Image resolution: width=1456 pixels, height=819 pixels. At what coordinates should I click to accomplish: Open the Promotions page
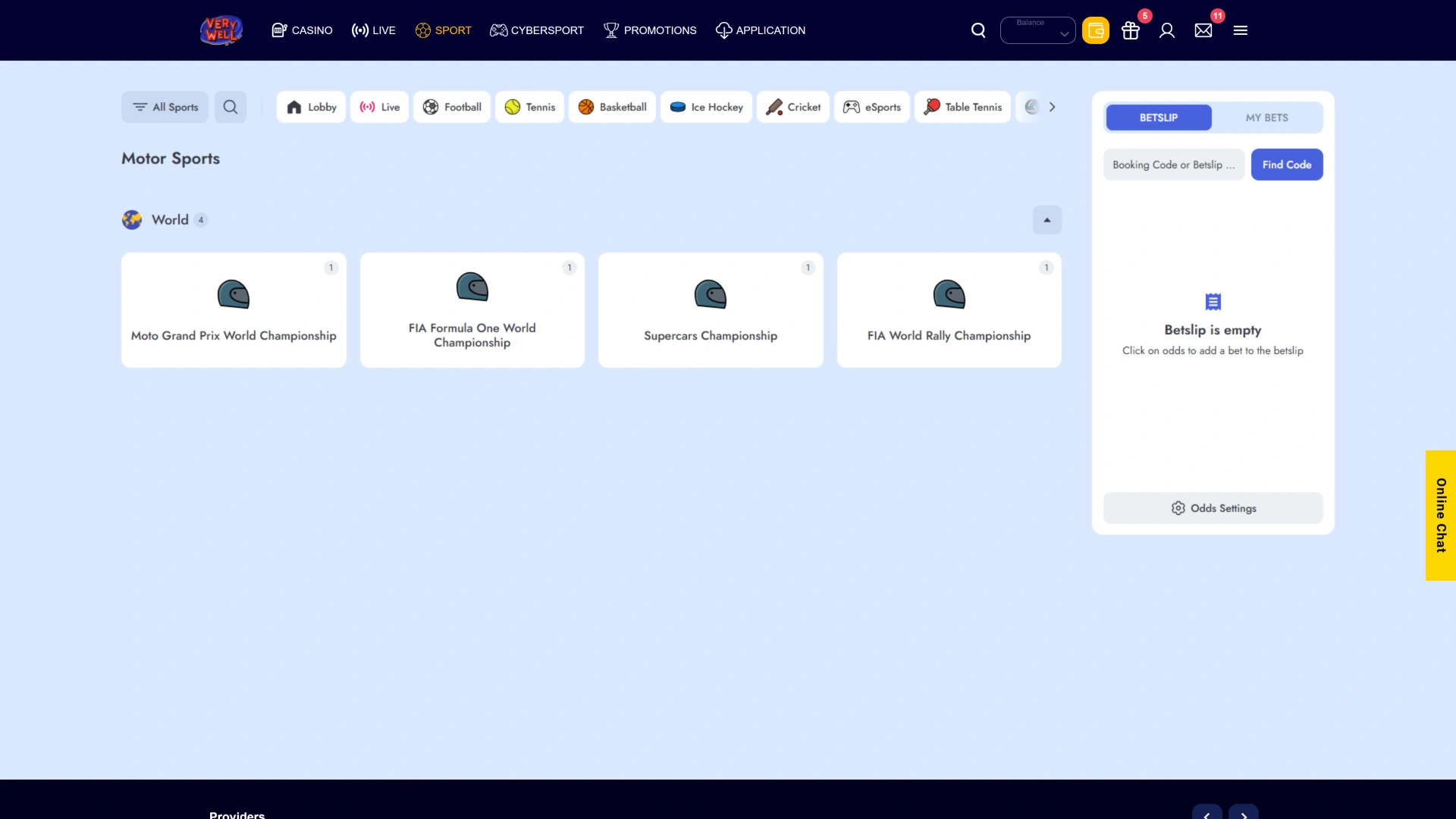(650, 30)
